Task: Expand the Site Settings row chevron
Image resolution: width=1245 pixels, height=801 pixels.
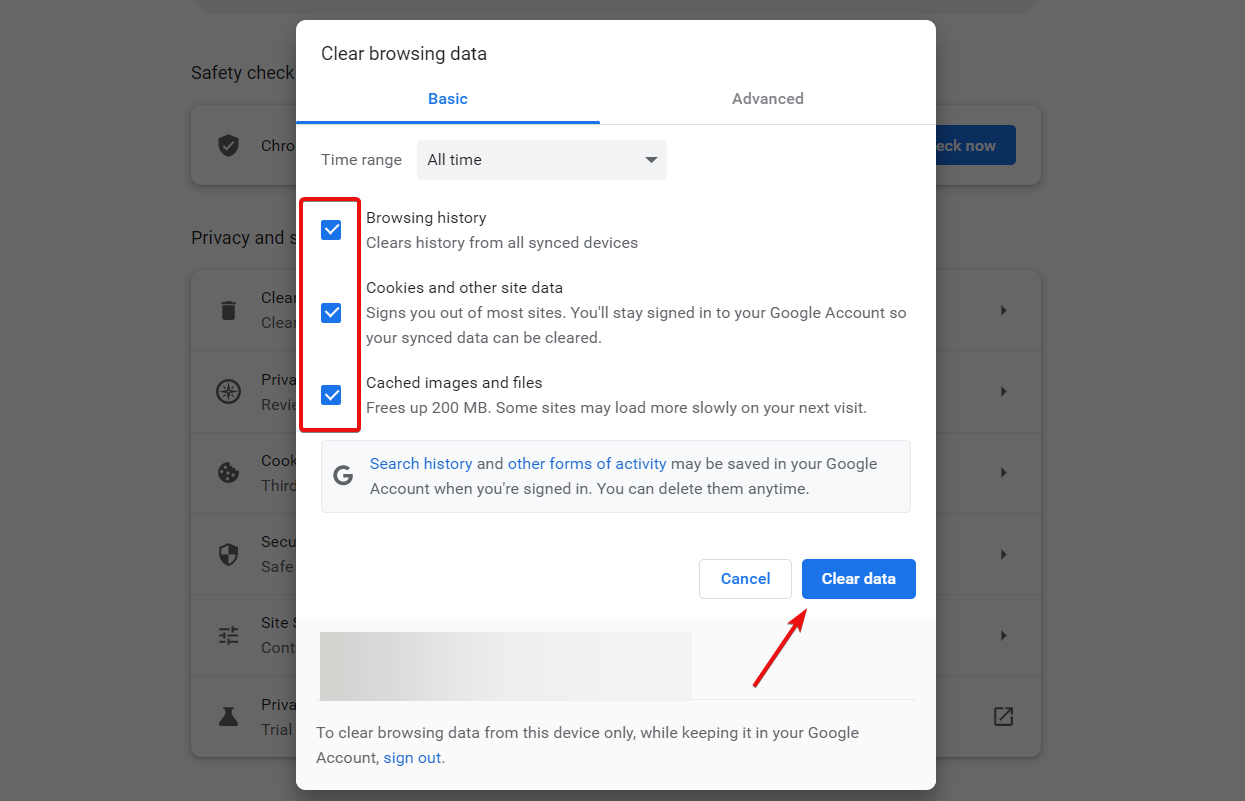Action: tap(1003, 635)
